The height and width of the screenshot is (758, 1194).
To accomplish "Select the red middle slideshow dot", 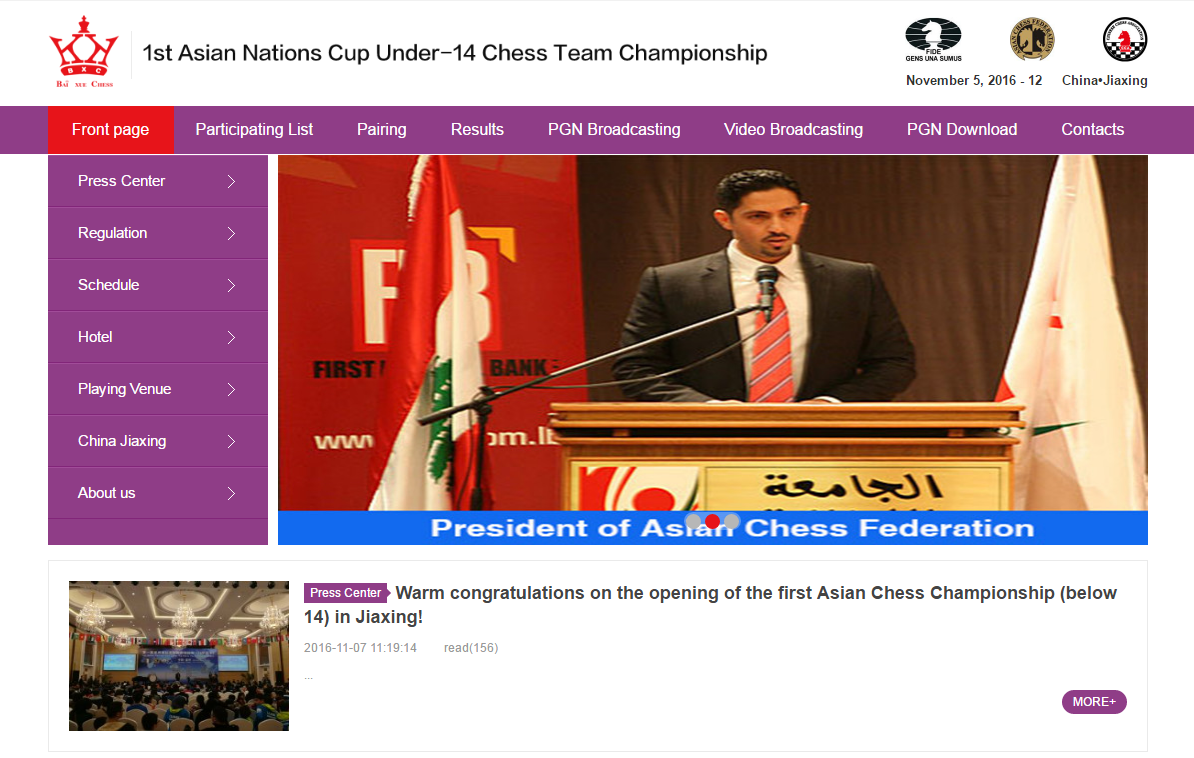I will pyautogui.click(x=712, y=521).
